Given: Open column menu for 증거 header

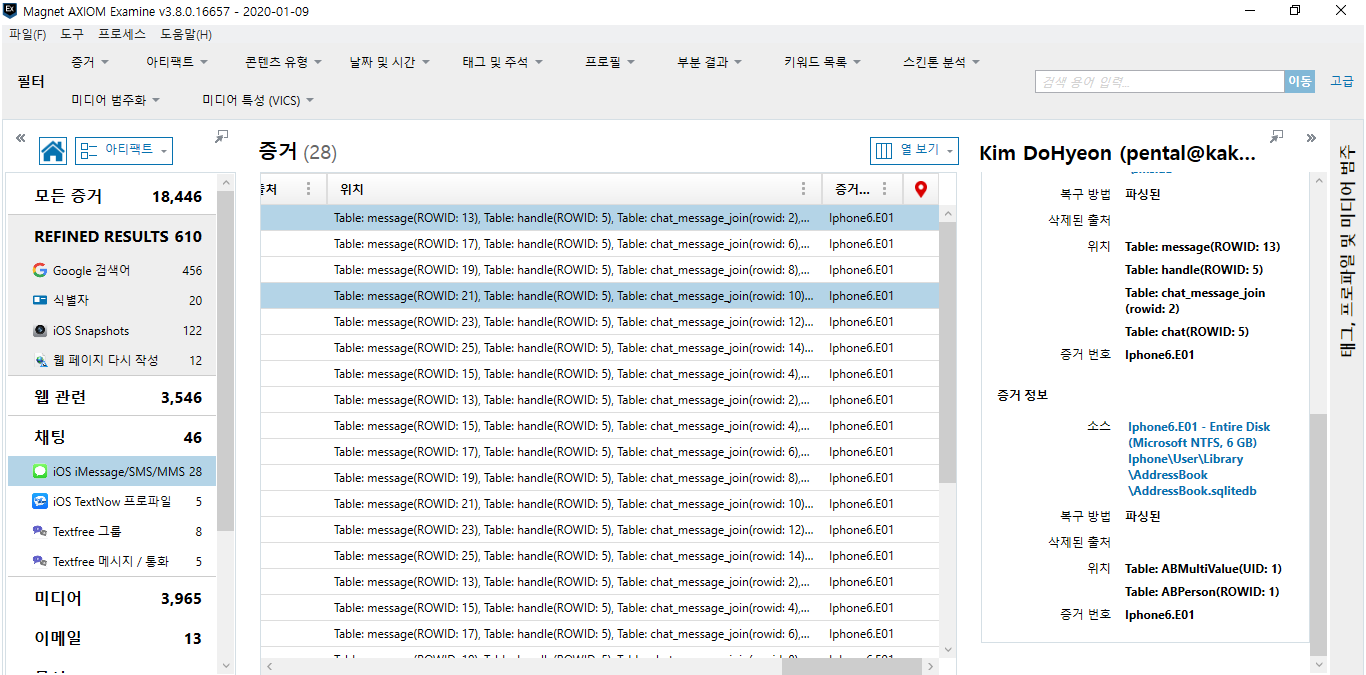Looking at the screenshot, I should [x=884, y=189].
